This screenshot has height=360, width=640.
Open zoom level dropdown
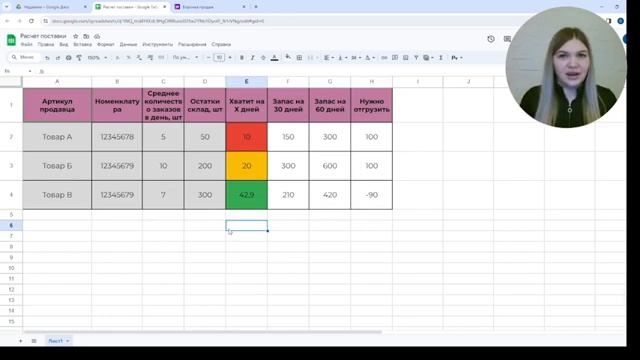click(98, 58)
